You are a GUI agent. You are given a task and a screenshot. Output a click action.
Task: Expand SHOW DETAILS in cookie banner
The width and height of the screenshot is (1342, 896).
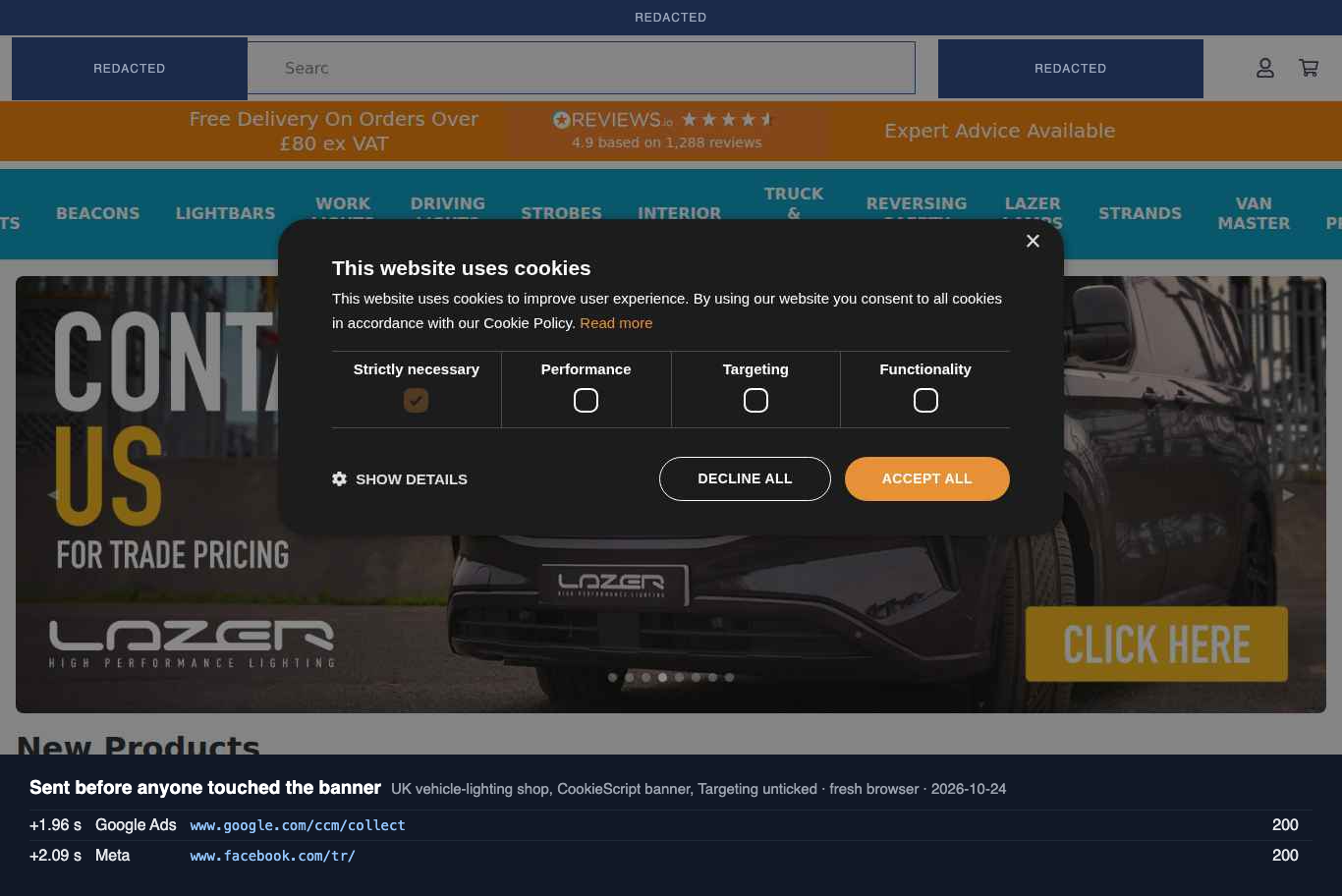click(400, 478)
